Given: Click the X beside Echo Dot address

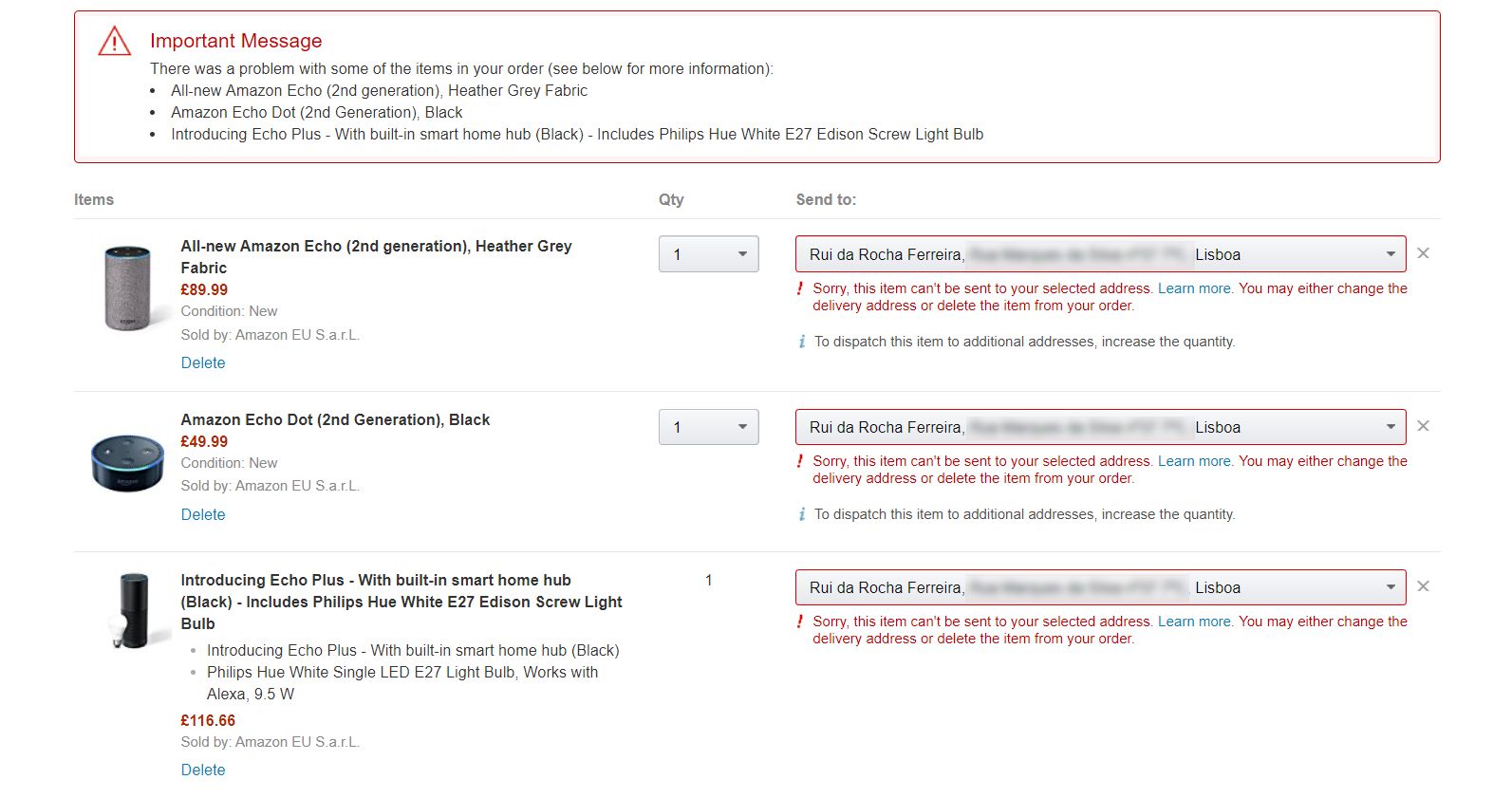Looking at the screenshot, I should [1423, 426].
